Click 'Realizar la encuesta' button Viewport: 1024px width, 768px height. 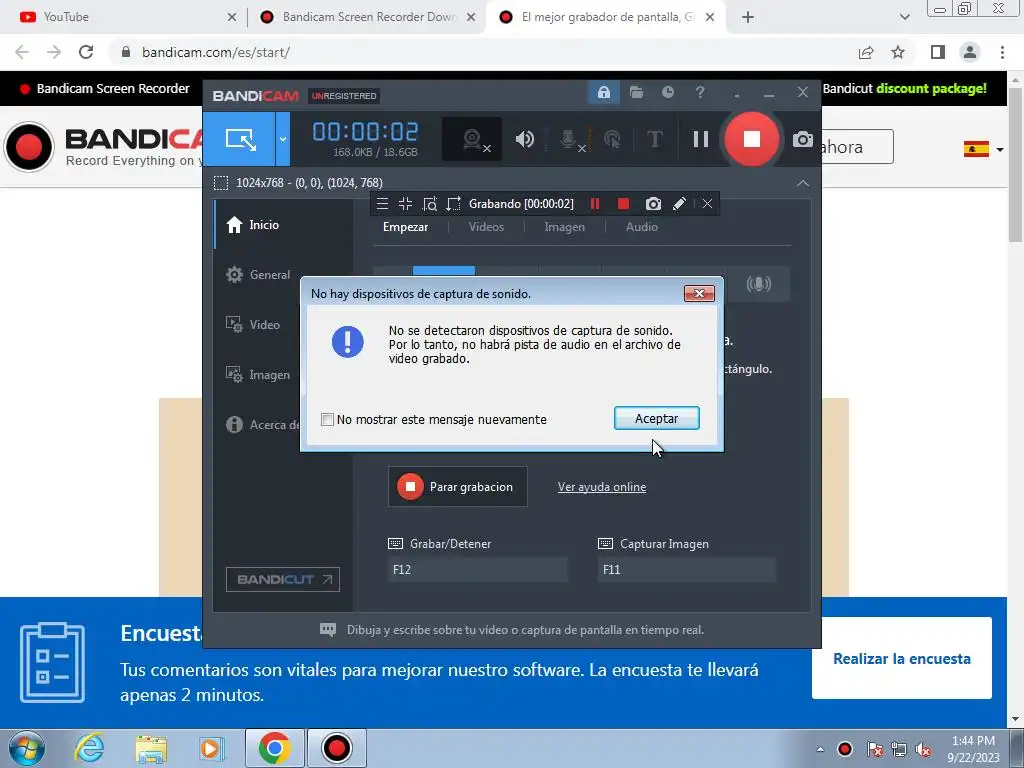click(901, 658)
